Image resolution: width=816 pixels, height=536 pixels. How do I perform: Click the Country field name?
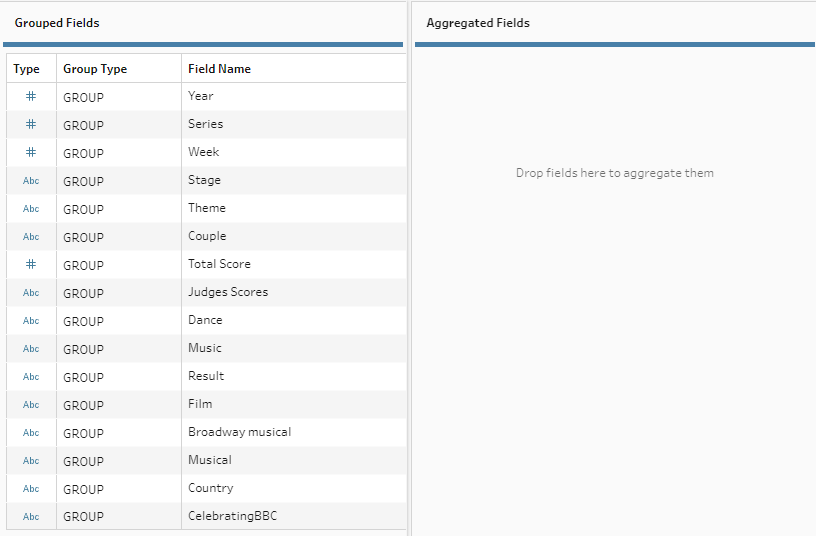(210, 488)
